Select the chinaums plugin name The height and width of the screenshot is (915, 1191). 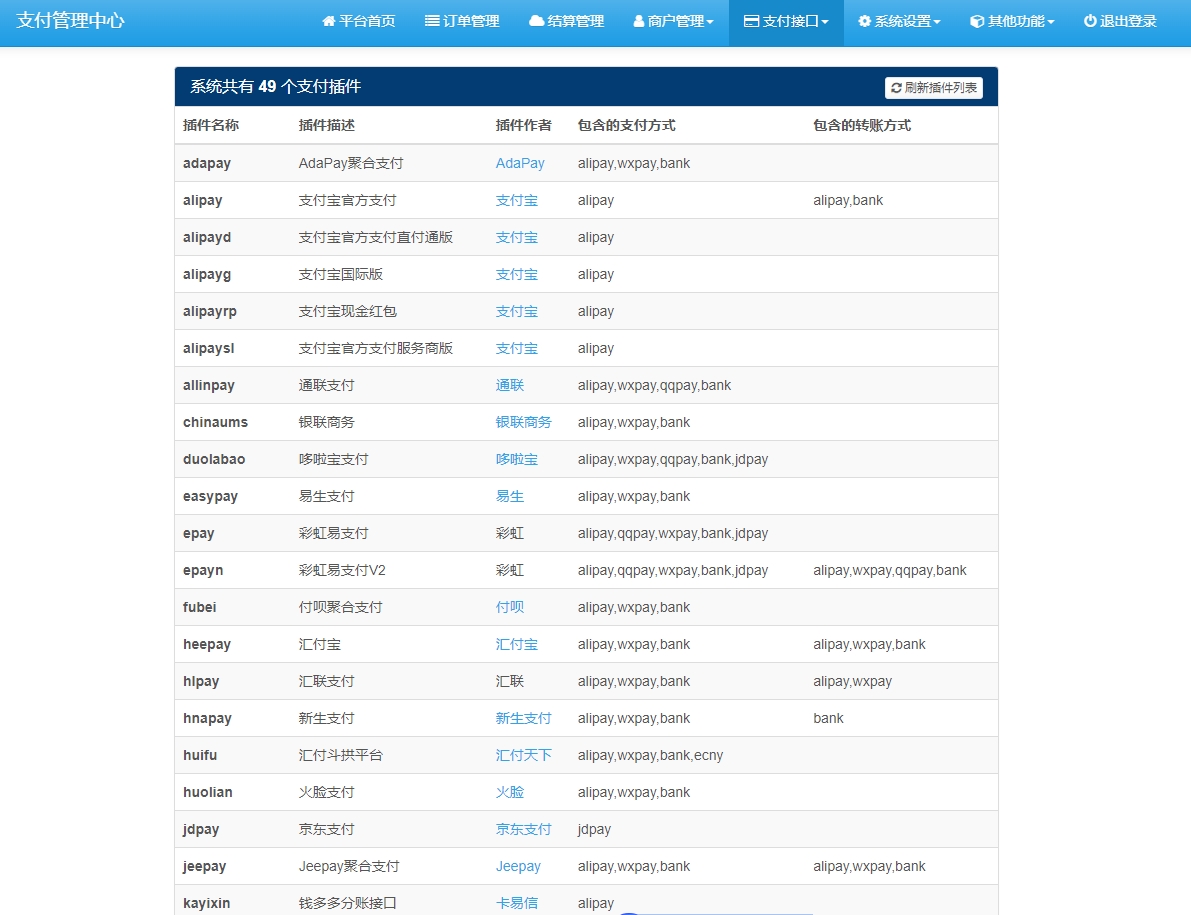[215, 422]
